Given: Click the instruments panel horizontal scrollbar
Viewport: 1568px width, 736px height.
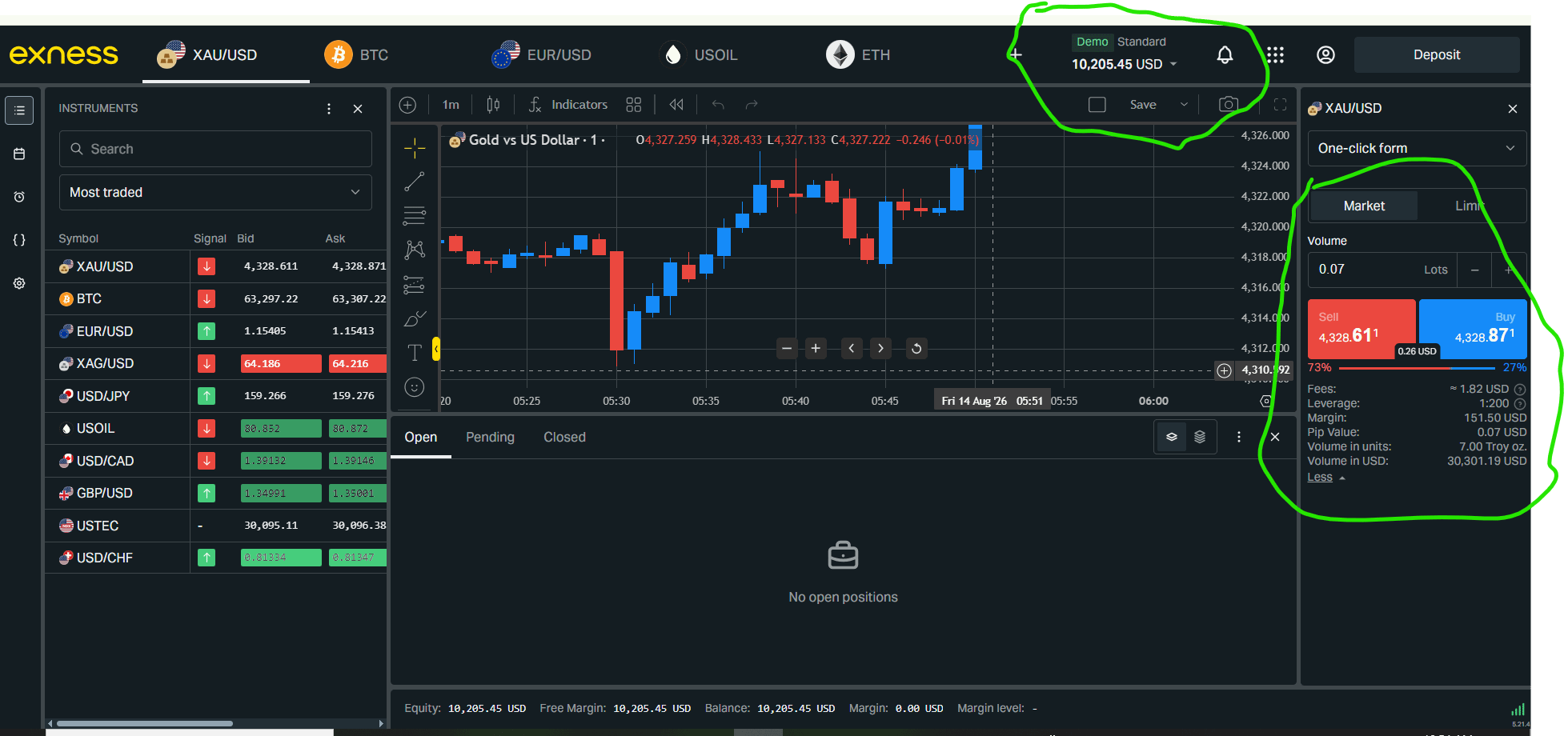Looking at the screenshot, I should coord(145,724).
